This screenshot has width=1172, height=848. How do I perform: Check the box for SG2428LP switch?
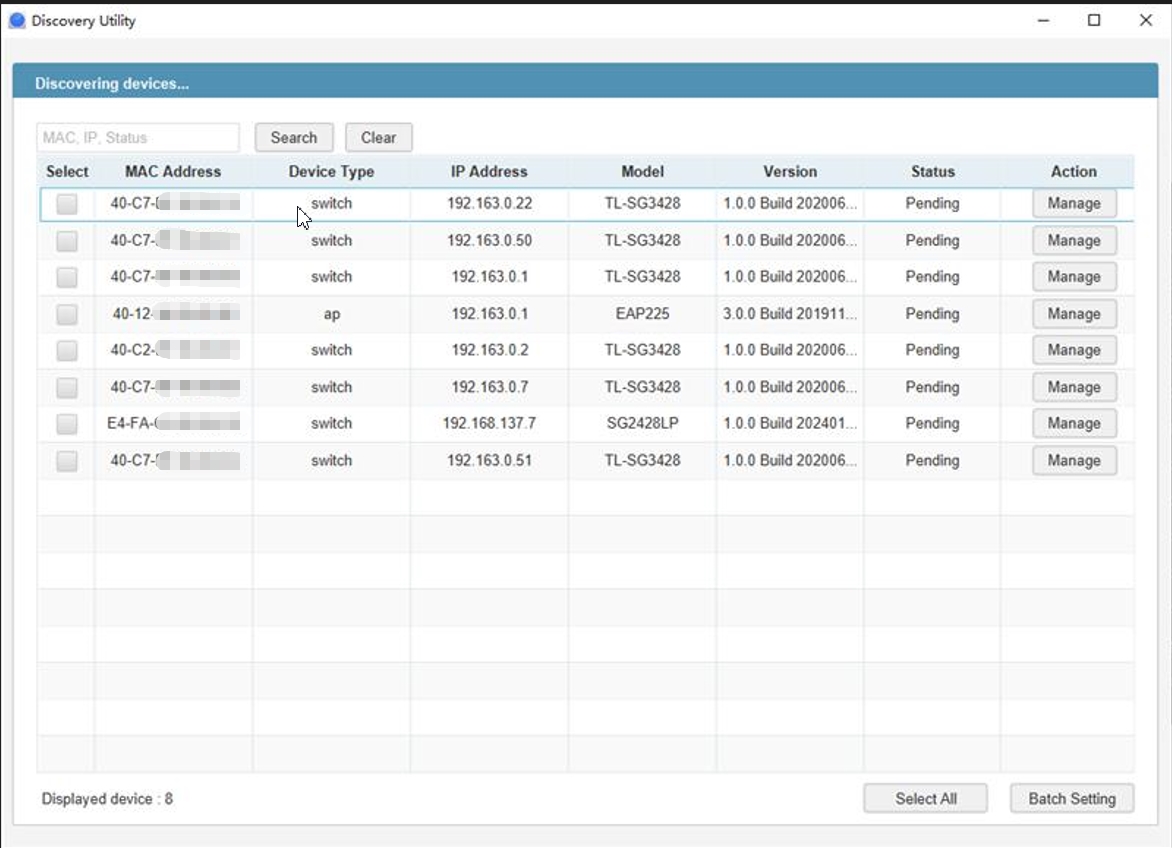click(67, 424)
